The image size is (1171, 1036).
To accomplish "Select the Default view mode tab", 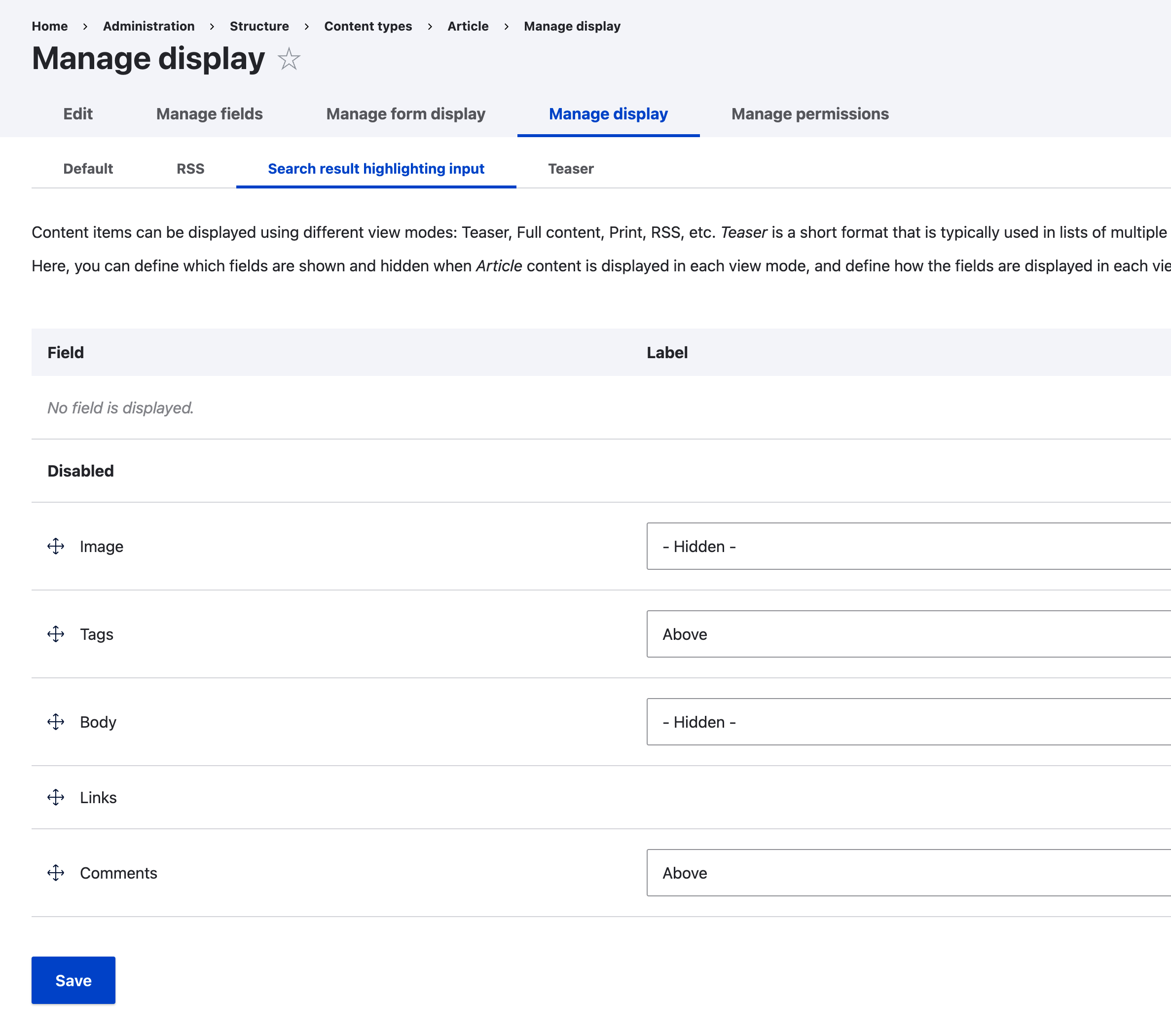I will tap(88, 168).
